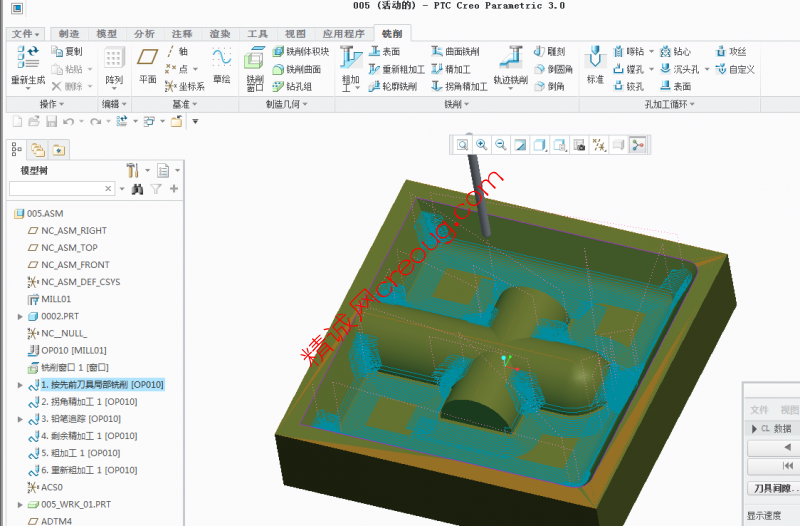Screen dimensions: 800x526
Task: Click the refit view icon in graphics toolbar
Action: coord(462,145)
